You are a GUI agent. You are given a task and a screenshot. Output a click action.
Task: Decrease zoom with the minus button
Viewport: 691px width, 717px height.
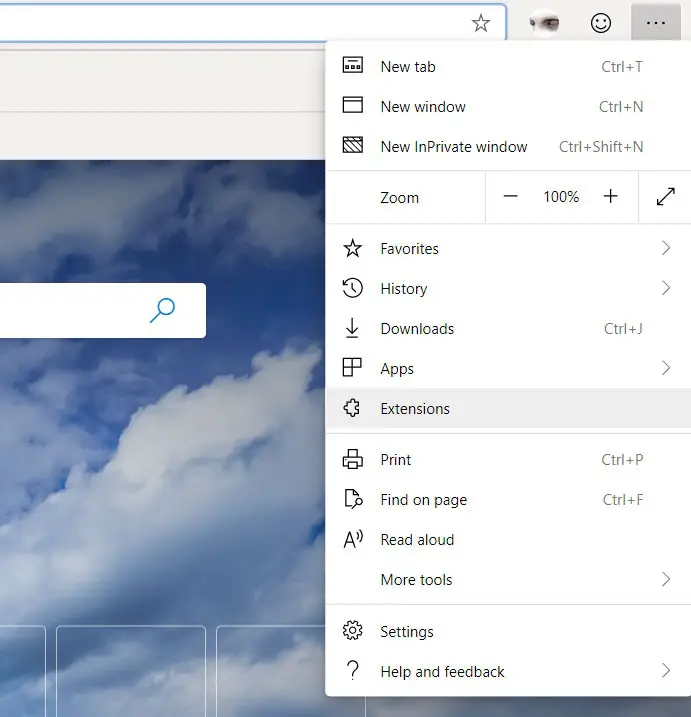point(510,197)
